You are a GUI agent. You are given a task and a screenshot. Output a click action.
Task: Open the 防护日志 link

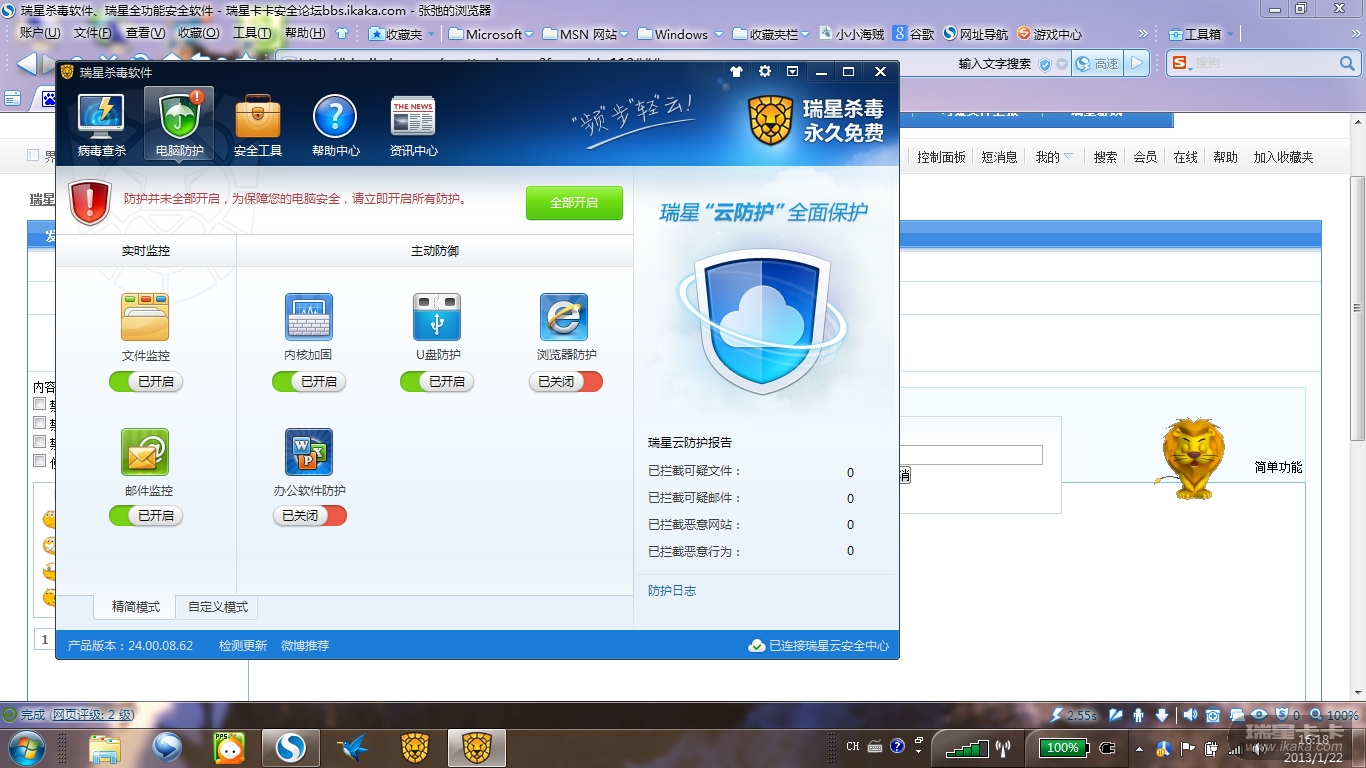(672, 591)
